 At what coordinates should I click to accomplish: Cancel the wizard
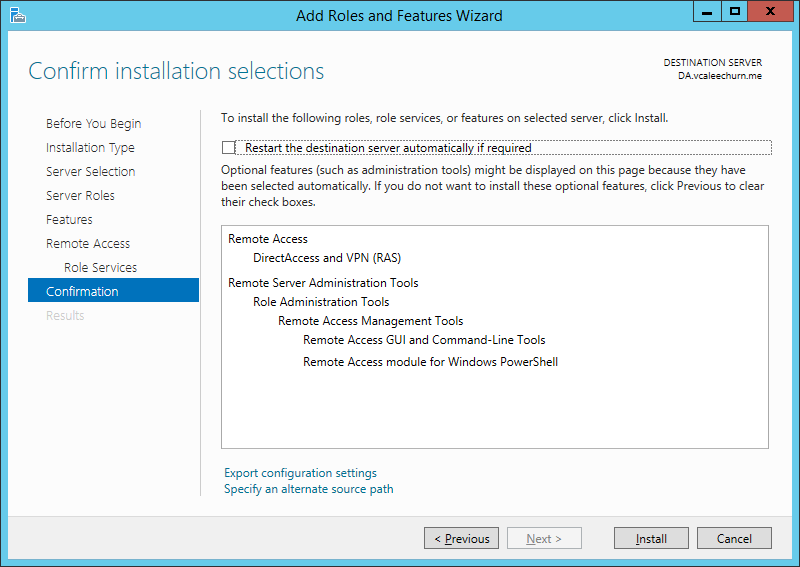[734, 538]
